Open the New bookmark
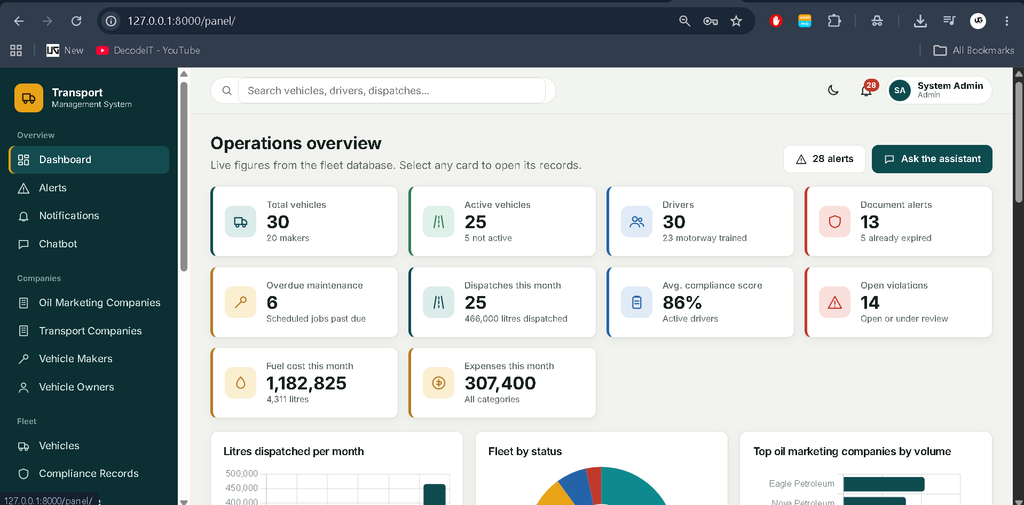The image size is (1024, 505). point(65,50)
